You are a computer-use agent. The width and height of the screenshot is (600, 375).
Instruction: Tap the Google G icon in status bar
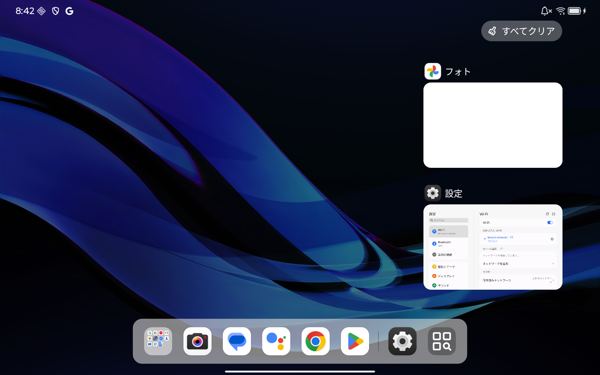click(x=69, y=11)
